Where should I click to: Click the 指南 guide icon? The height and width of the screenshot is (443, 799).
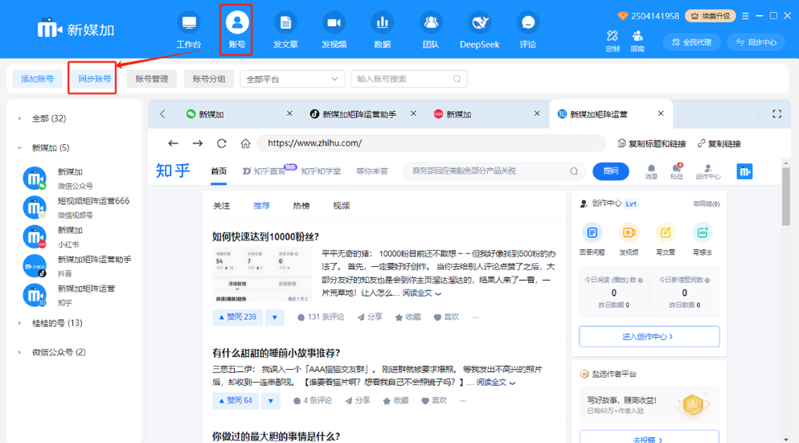pos(637,36)
